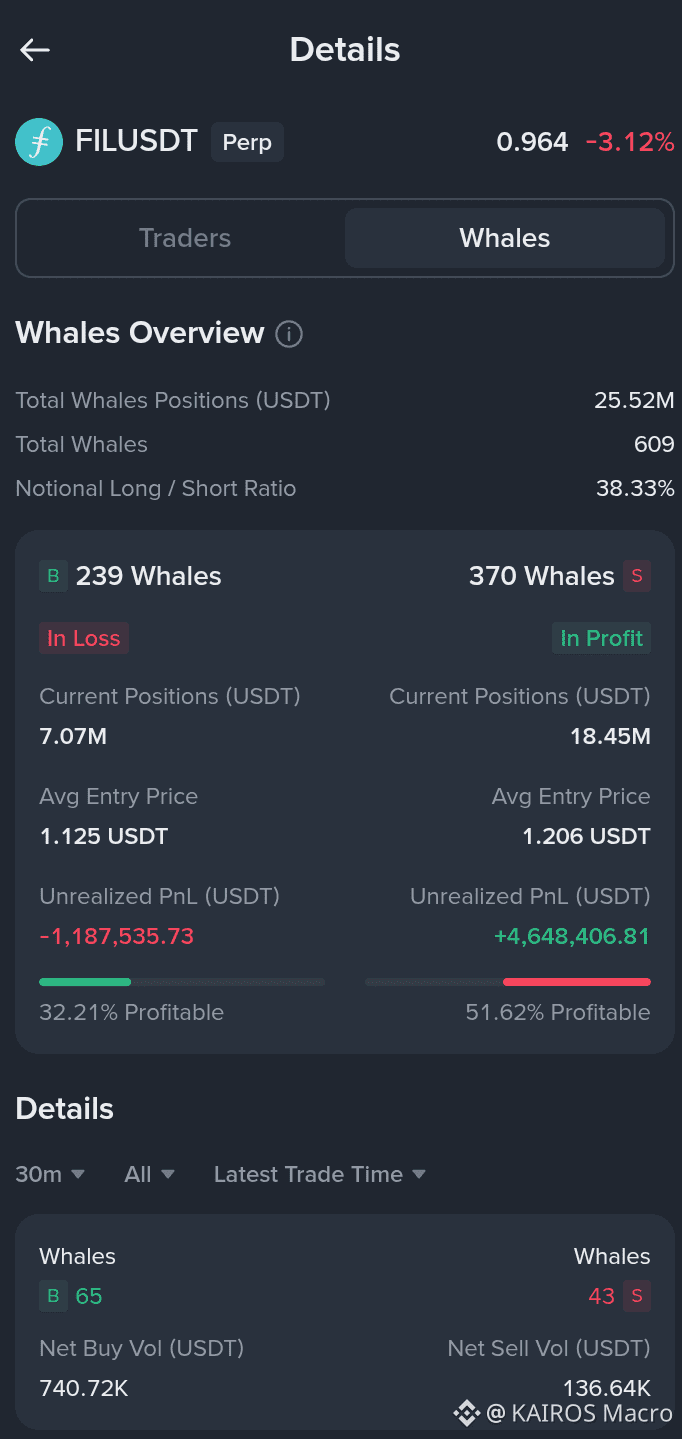
Task: Select the Whales tab
Action: pos(505,238)
